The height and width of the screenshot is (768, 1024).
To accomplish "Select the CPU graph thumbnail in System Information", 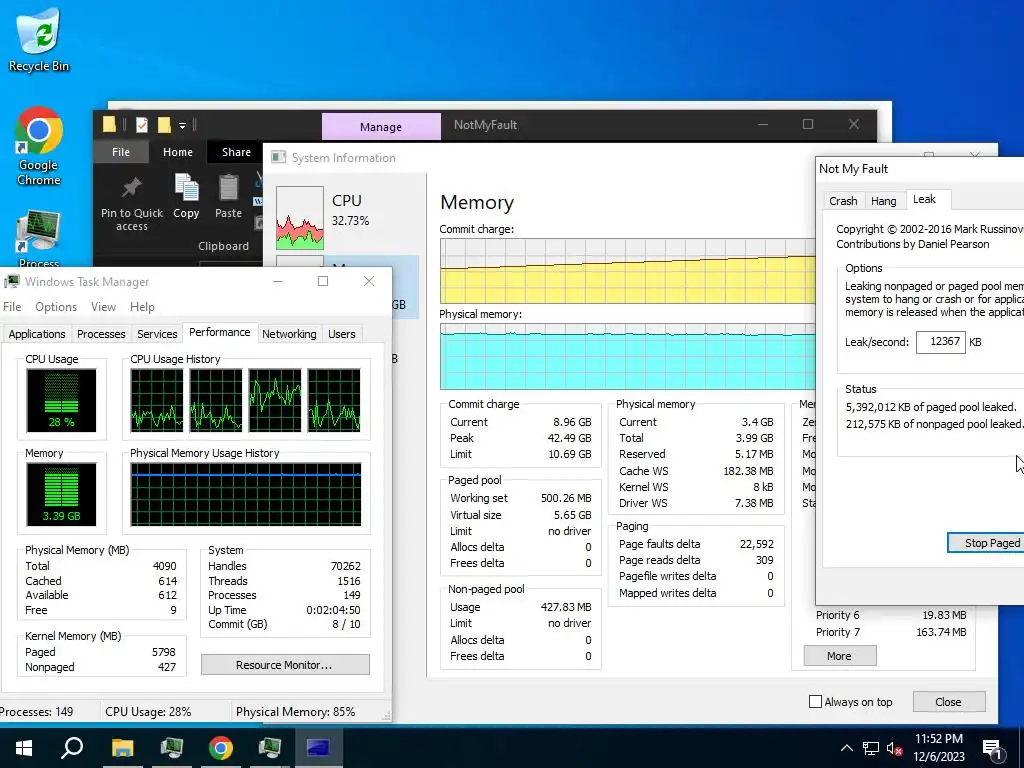I will click(300, 217).
